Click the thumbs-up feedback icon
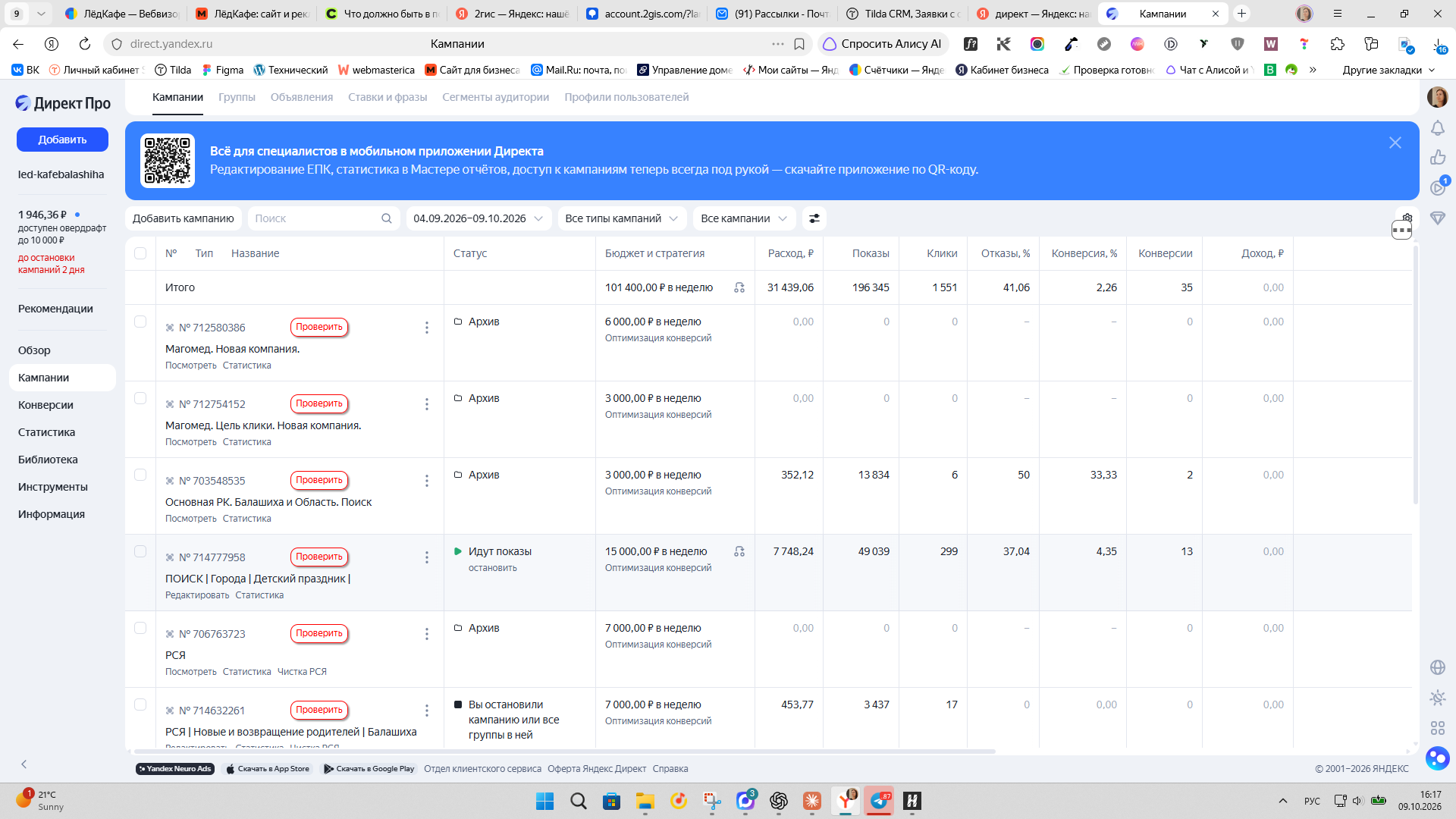1456x819 pixels. tap(1437, 158)
